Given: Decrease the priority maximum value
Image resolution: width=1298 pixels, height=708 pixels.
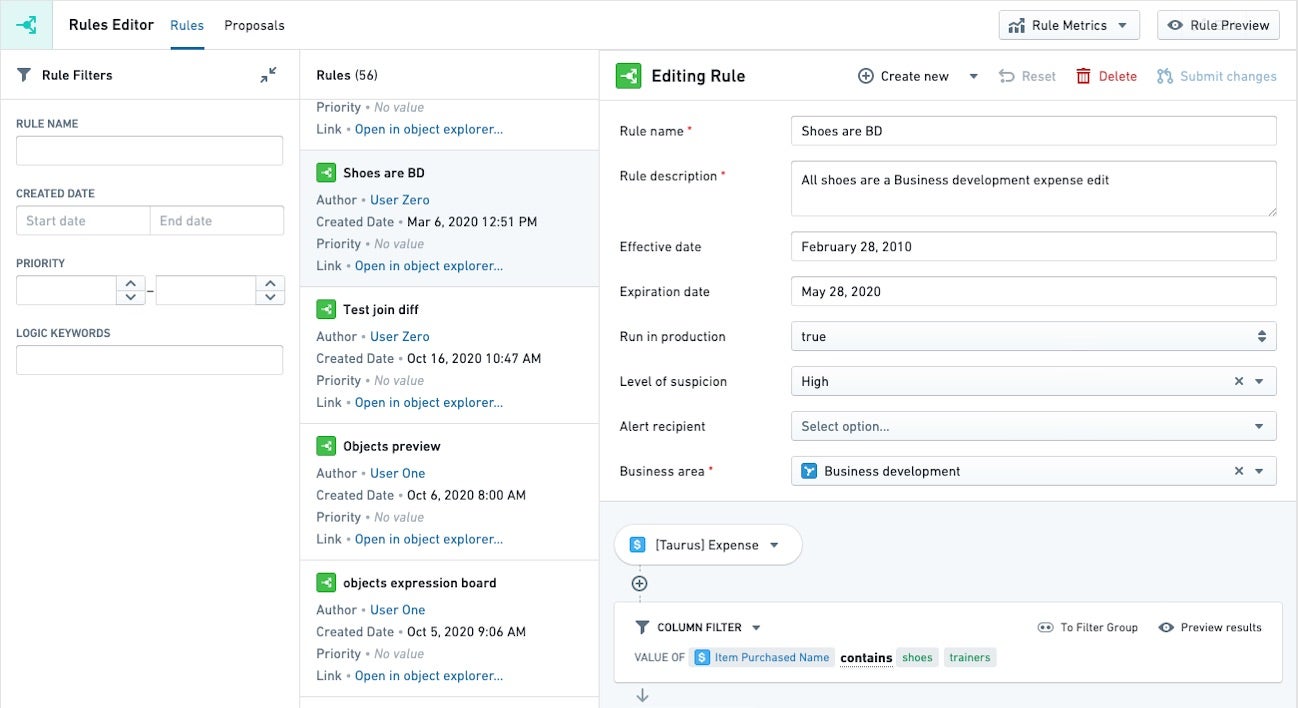Looking at the screenshot, I should click(270, 297).
